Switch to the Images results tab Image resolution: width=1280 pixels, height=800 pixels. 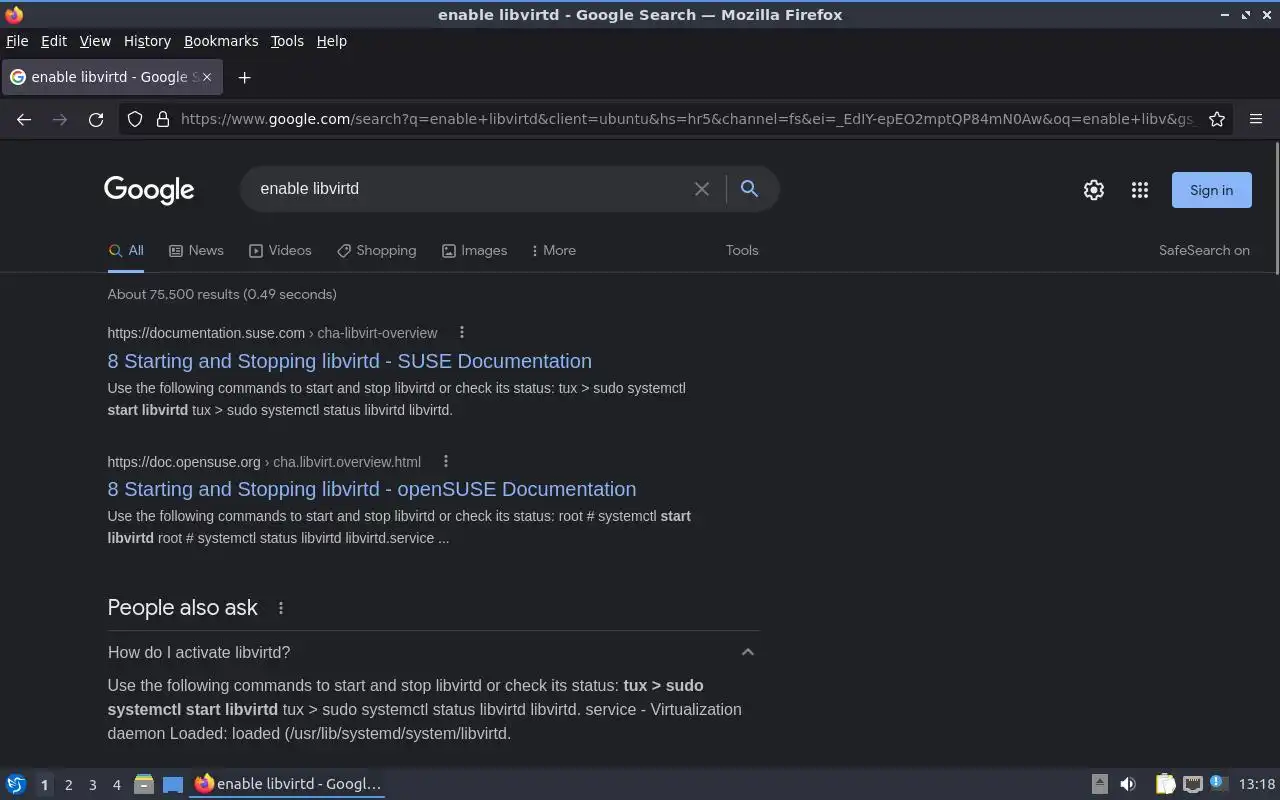474,251
